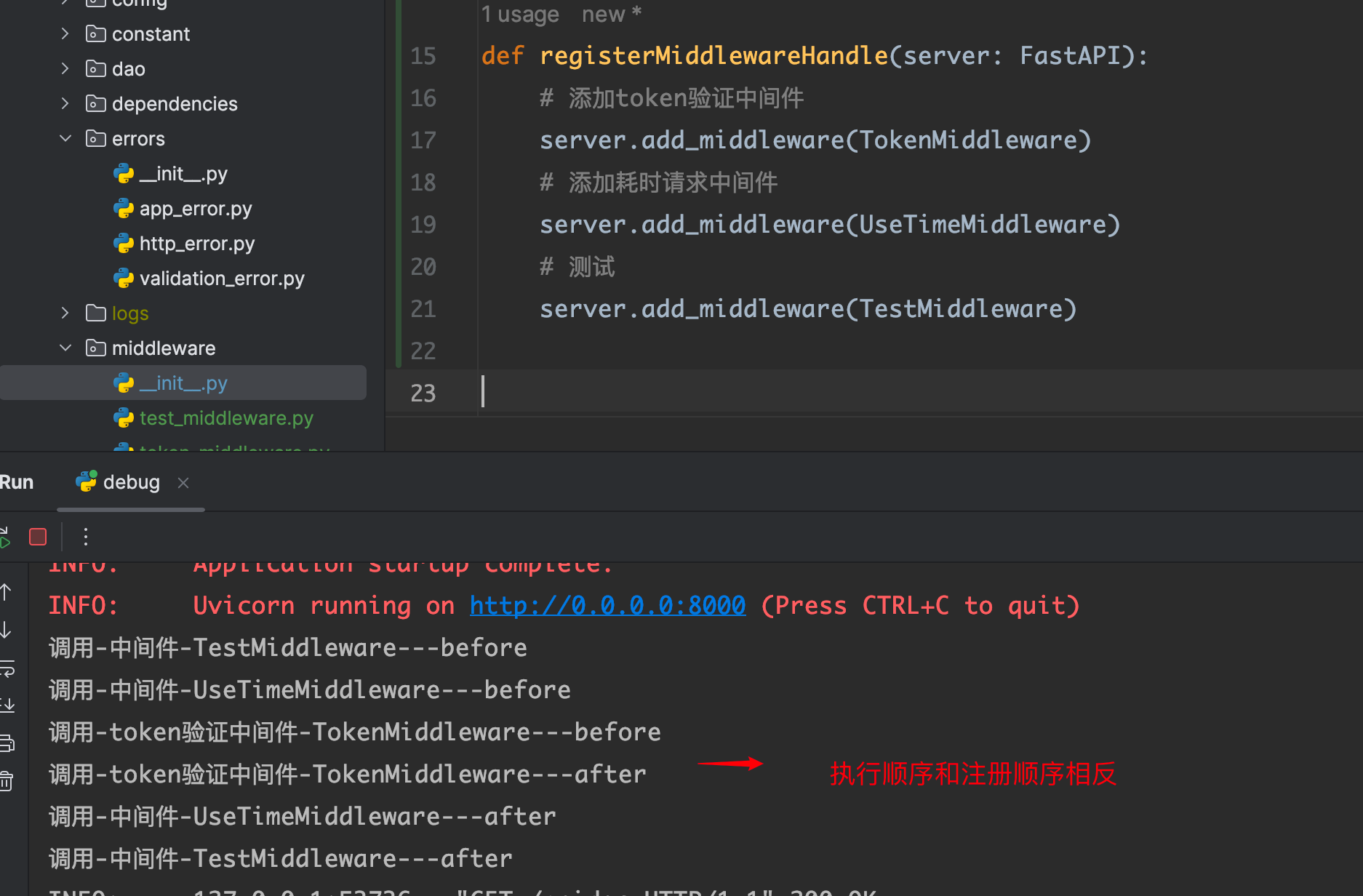Toggle scroll to end of console
The height and width of the screenshot is (896, 1363).
click(7, 705)
